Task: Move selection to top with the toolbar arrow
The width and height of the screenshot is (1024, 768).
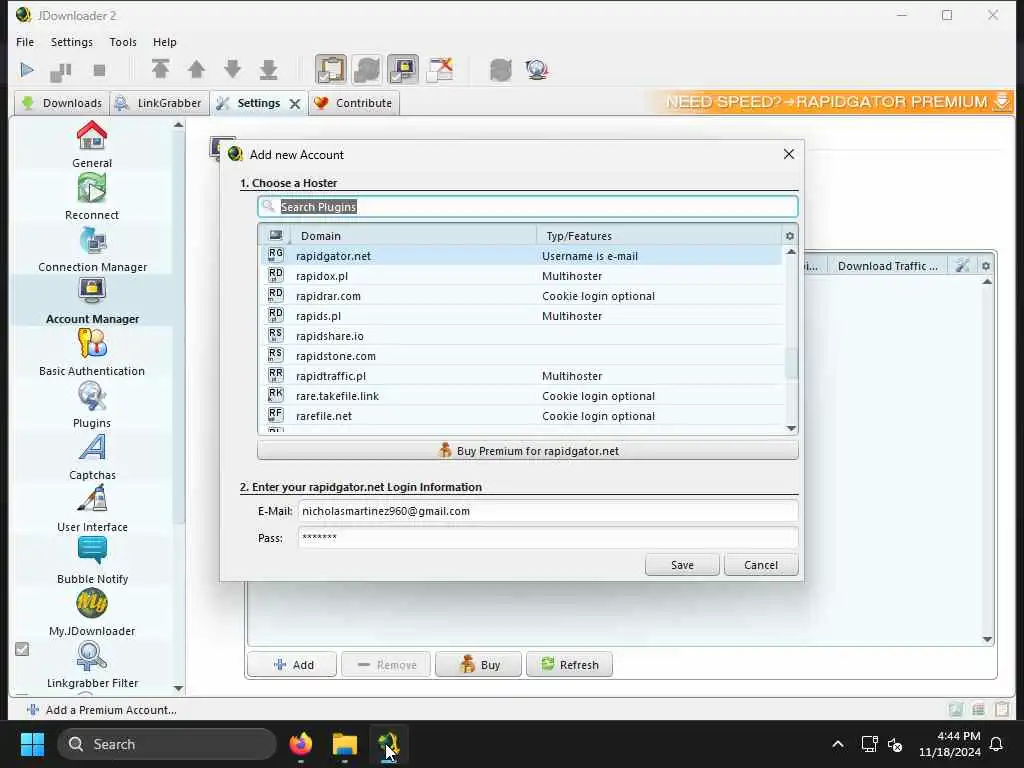Action: tap(161, 69)
